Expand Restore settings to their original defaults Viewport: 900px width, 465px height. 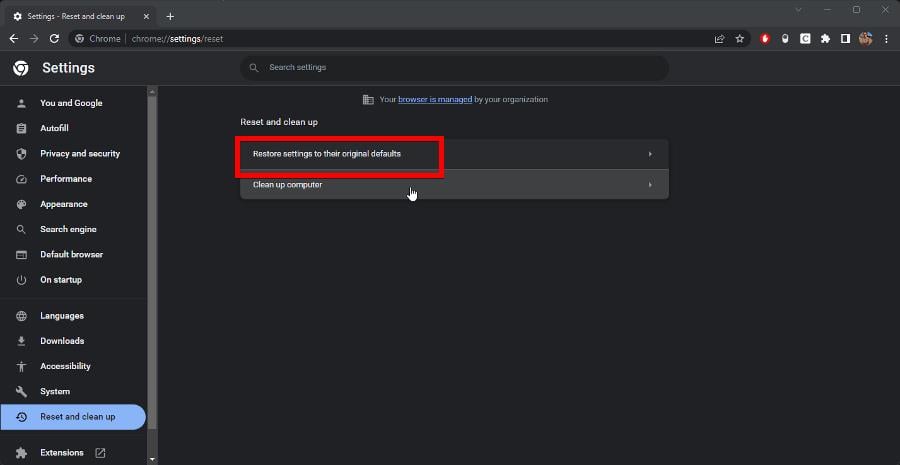pos(454,154)
